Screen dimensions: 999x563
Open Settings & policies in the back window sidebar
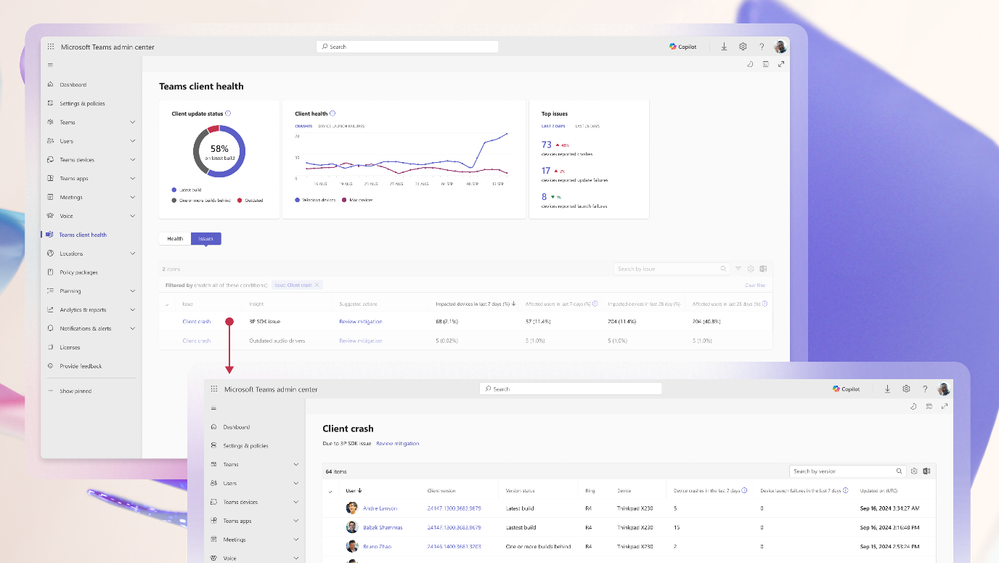coord(82,103)
